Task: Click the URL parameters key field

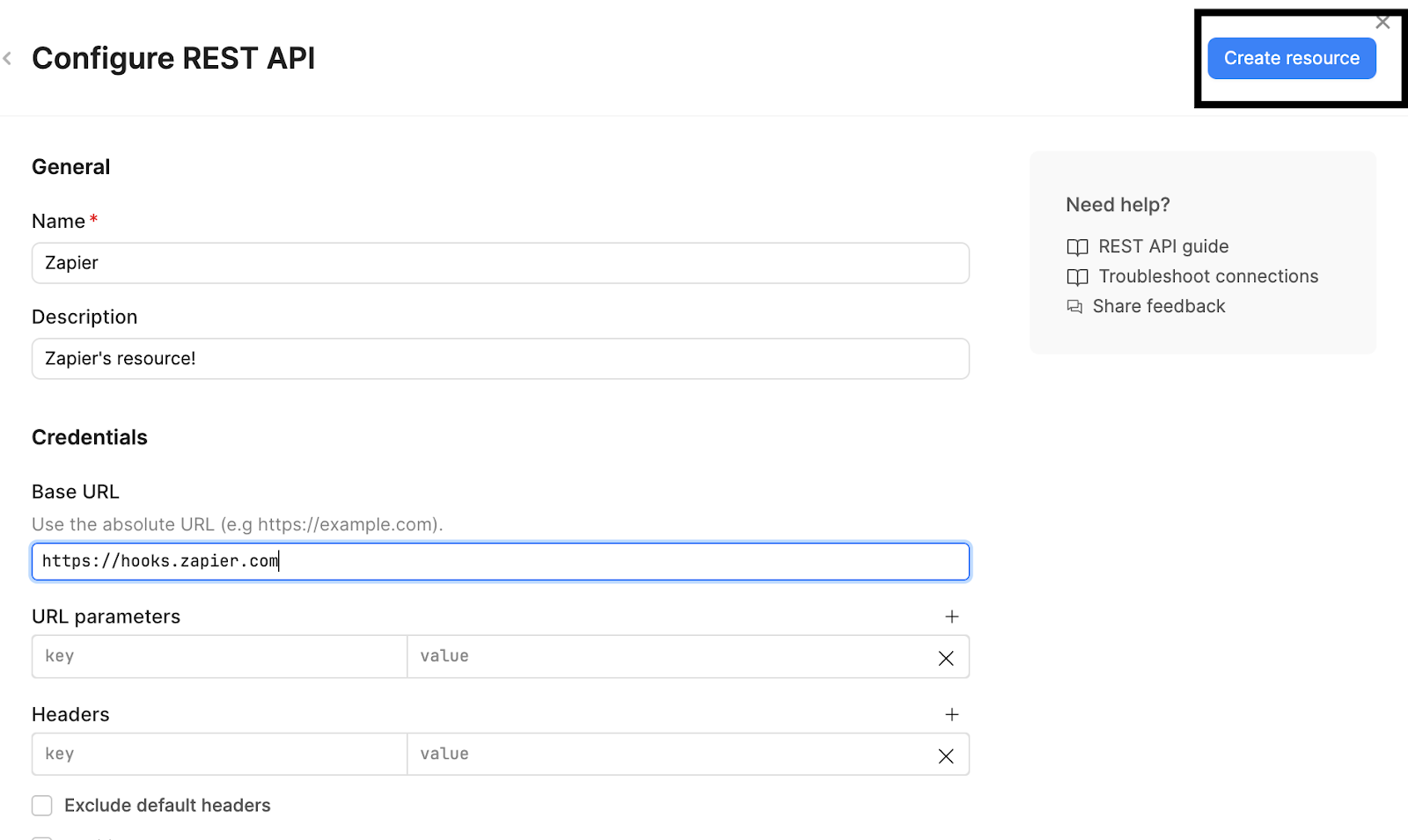Action: (219, 656)
